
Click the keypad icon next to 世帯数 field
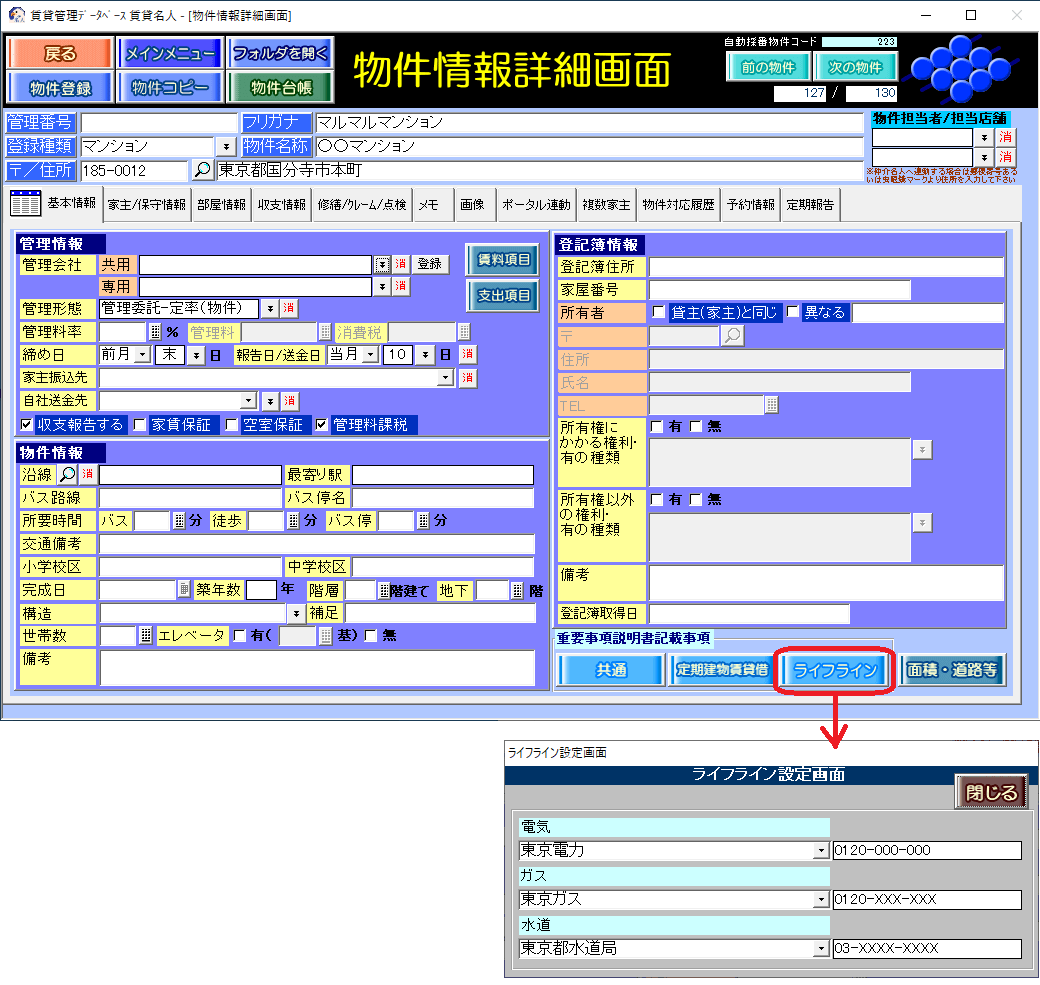pyautogui.click(x=145, y=635)
